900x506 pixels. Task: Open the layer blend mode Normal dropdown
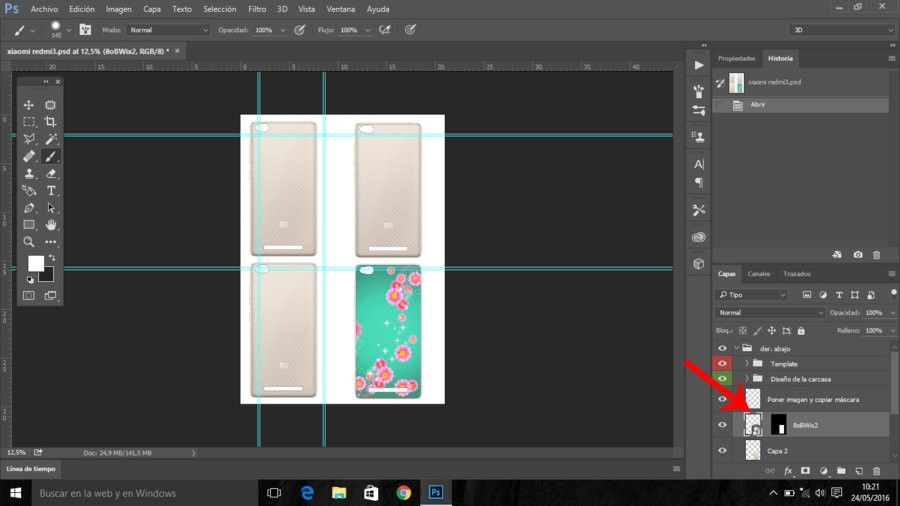(x=770, y=313)
